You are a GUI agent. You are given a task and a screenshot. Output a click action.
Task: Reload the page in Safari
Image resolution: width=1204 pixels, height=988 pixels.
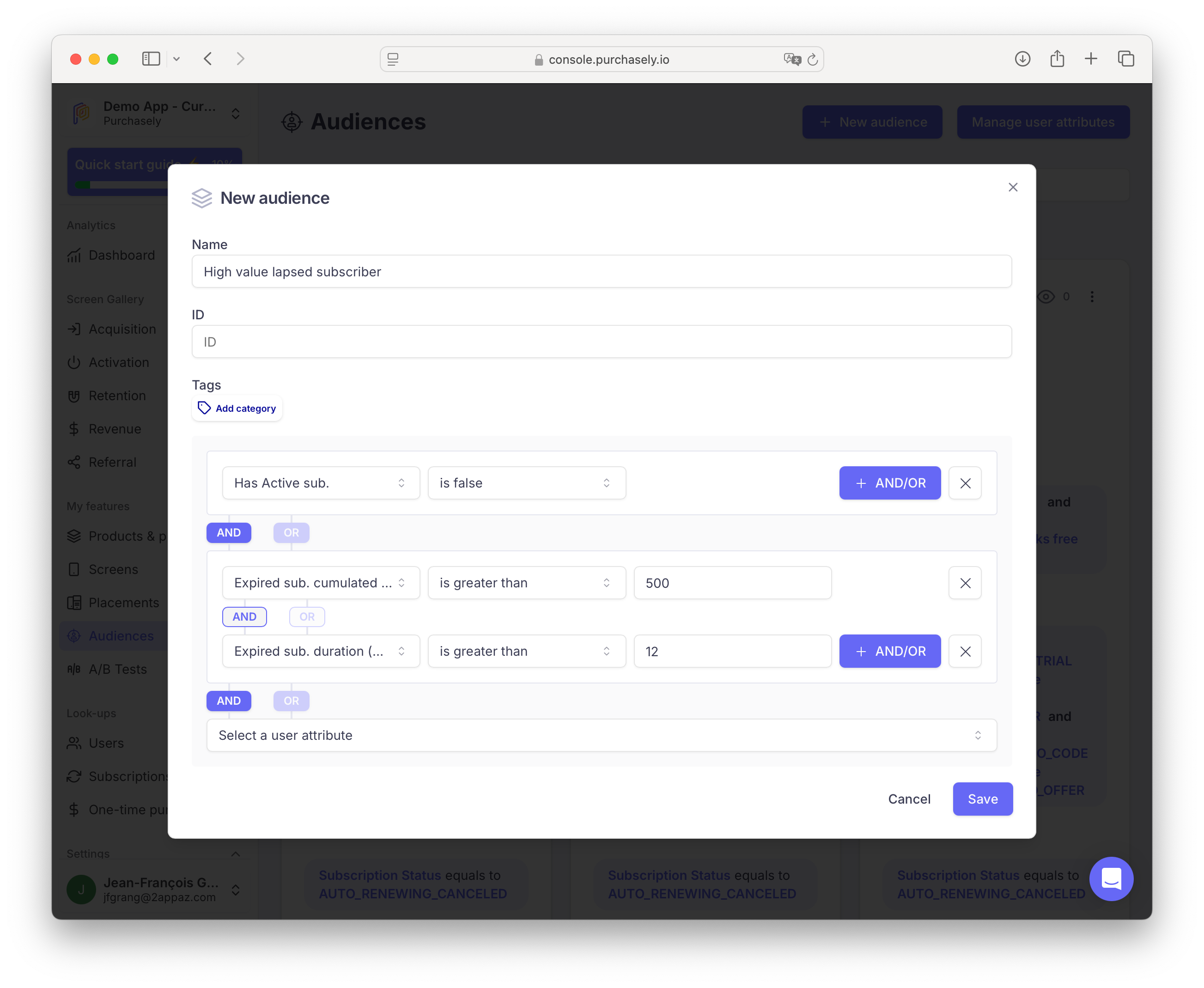coord(812,59)
